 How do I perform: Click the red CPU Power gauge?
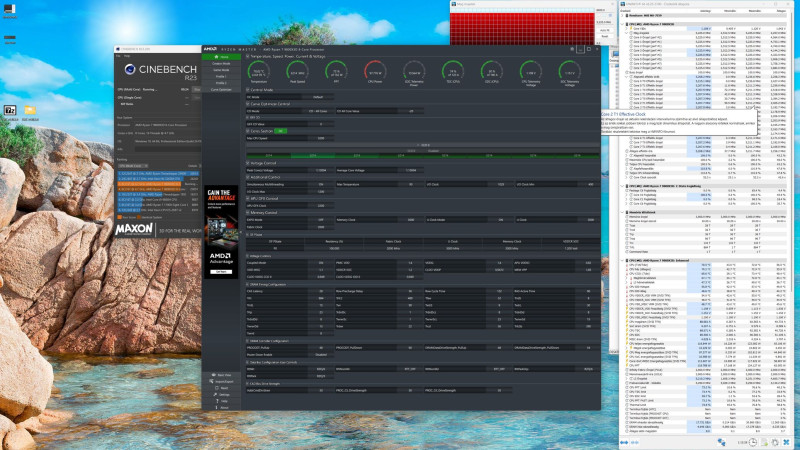pos(375,72)
